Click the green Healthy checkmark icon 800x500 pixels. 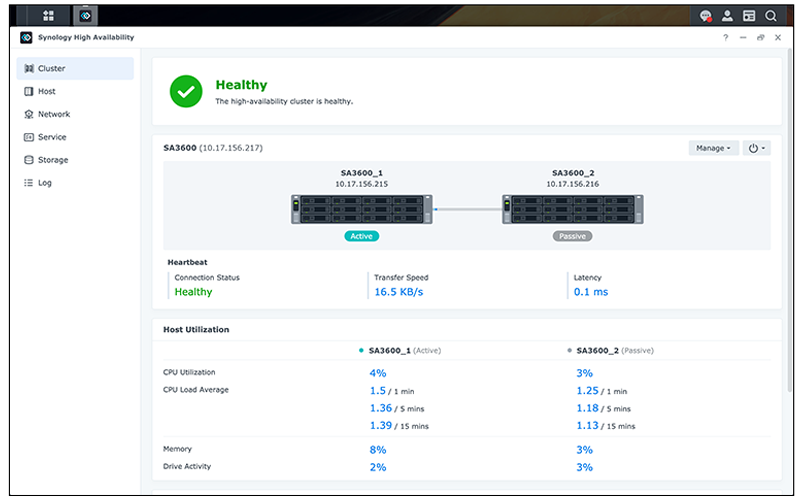(186, 91)
